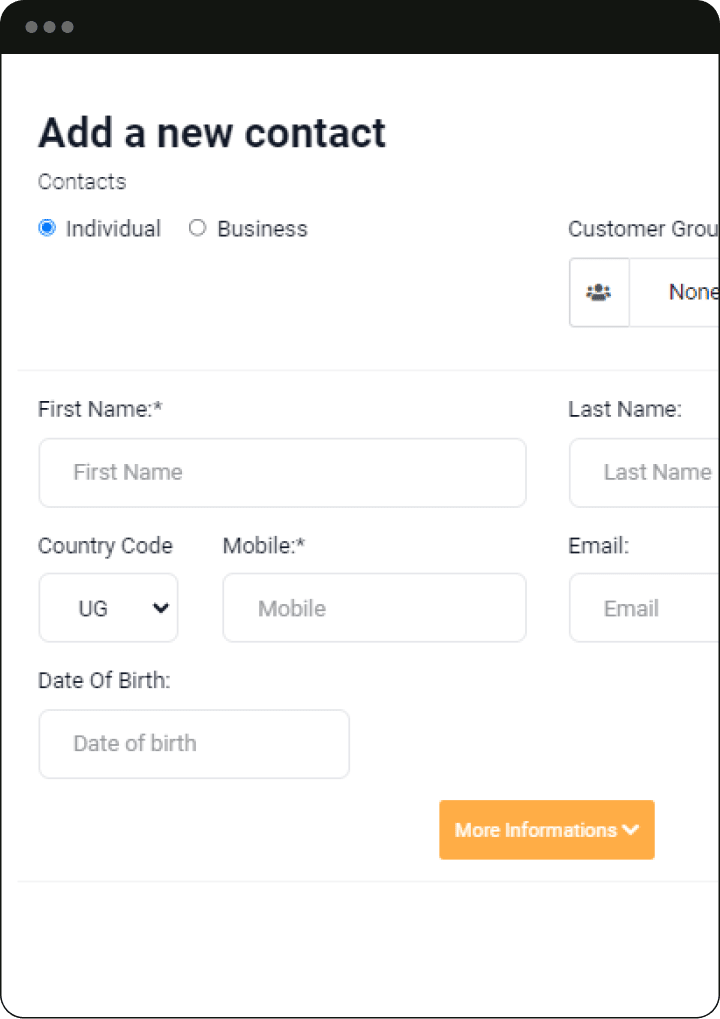
Task: Focus the First Name input field
Action: 282,472
